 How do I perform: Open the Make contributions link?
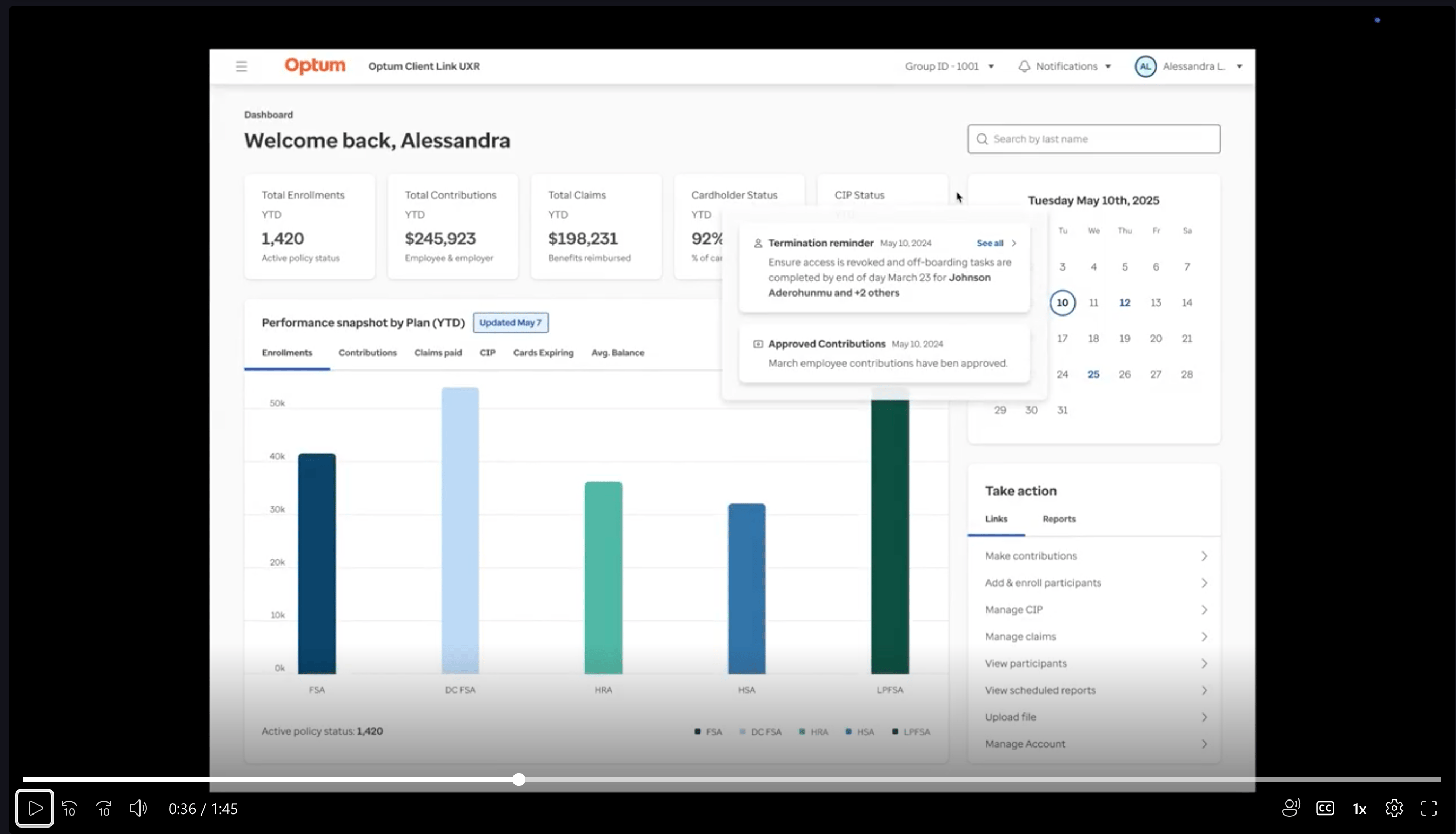(x=1031, y=556)
